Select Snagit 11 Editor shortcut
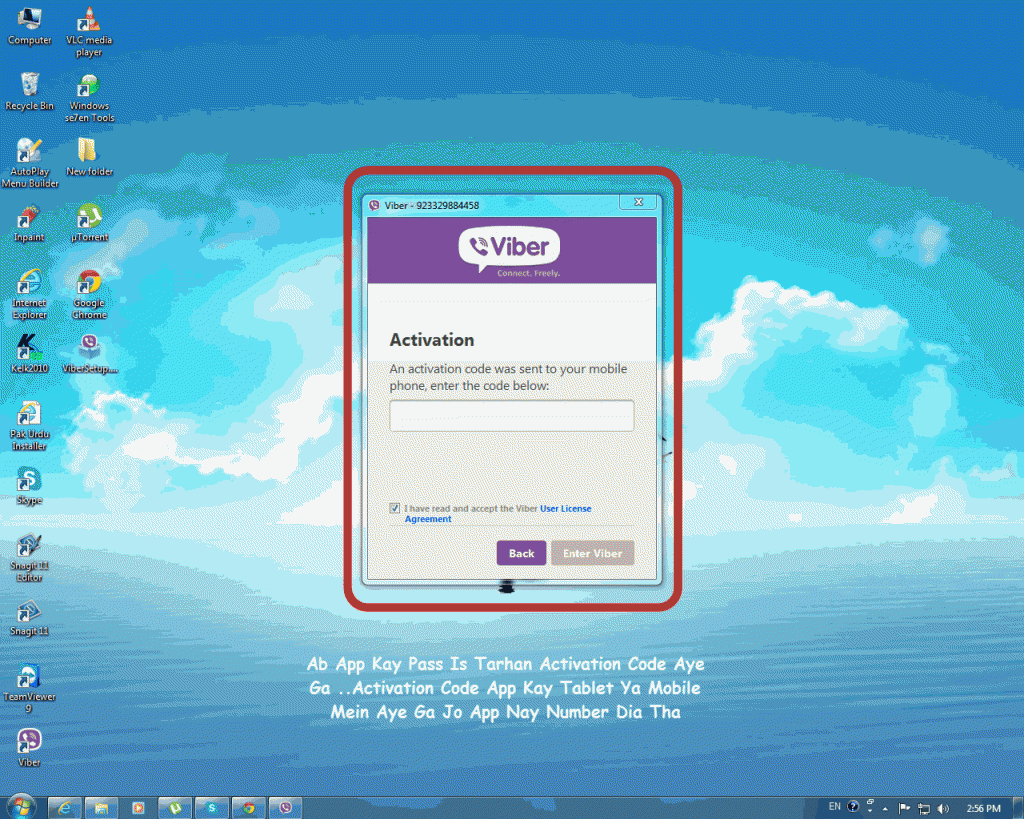Screen dimensions: 1024x819 tap(29, 558)
